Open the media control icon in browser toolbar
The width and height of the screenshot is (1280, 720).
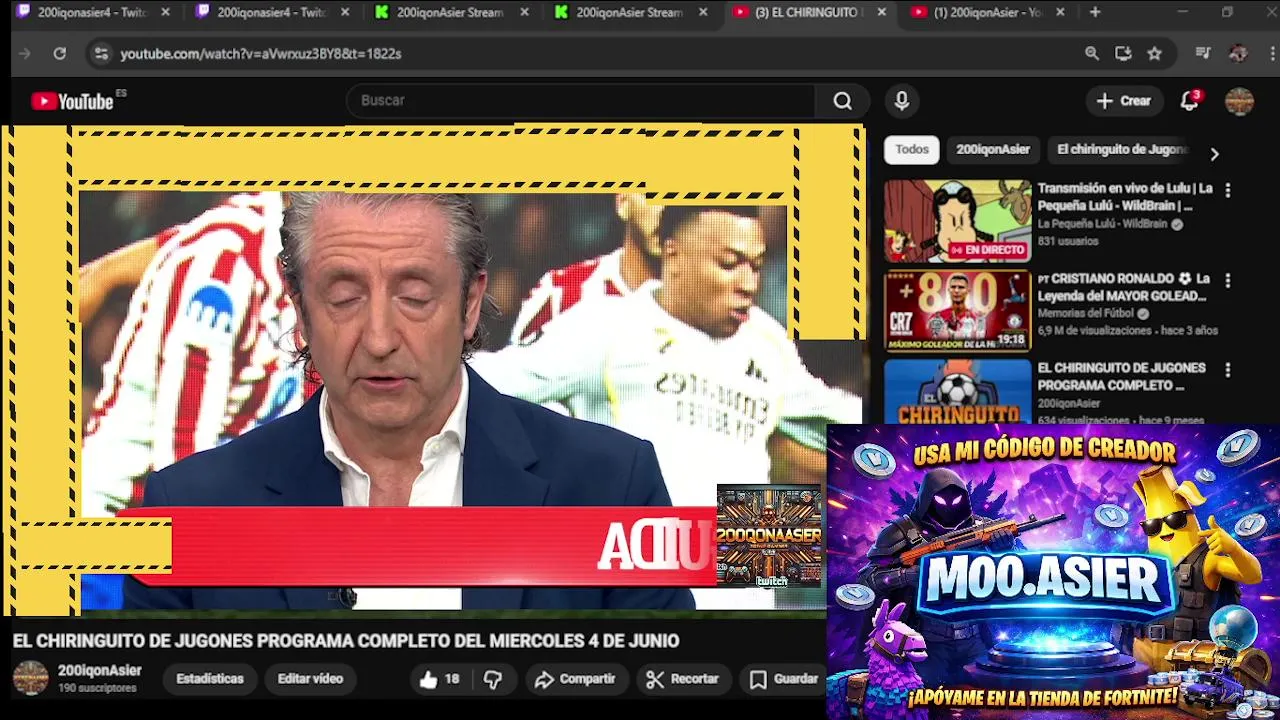(1204, 54)
